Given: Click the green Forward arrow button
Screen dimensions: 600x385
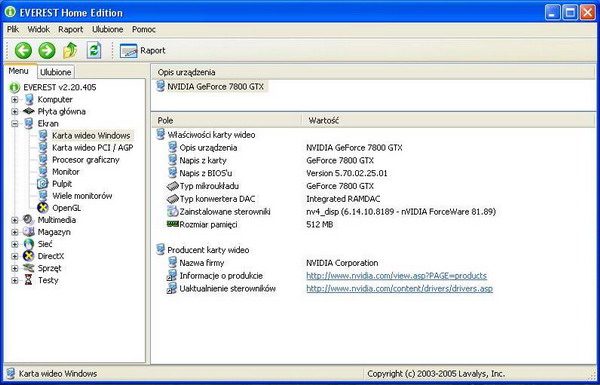Looking at the screenshot, I should tap(47, 51).
